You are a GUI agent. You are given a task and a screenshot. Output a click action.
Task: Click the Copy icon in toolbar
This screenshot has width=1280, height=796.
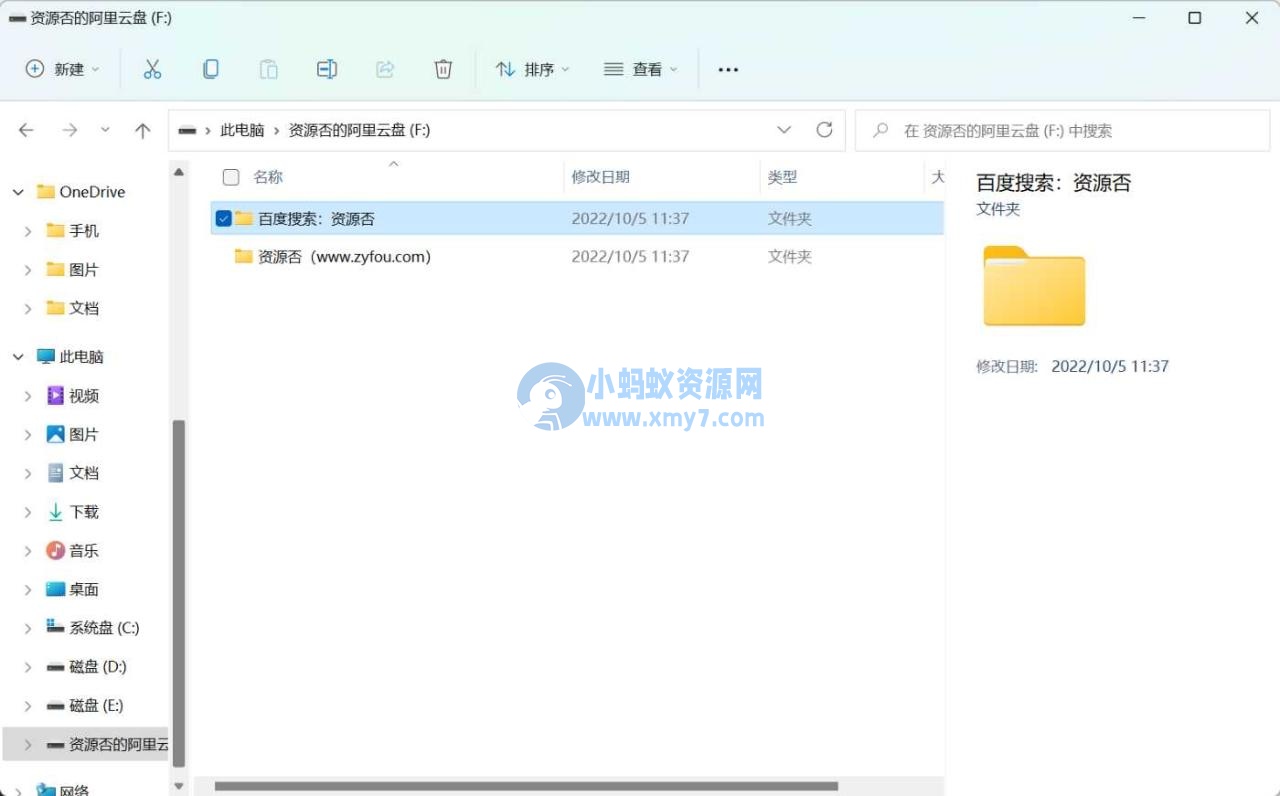(210, 69)
